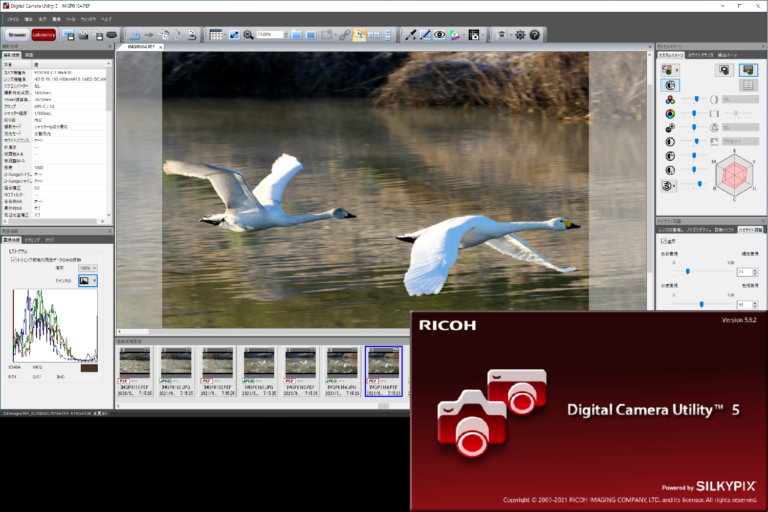Viewport: 768px width, 512px height.
Task: Click the eyedropper on blue square icon
Action: click(x=425, y=35)
